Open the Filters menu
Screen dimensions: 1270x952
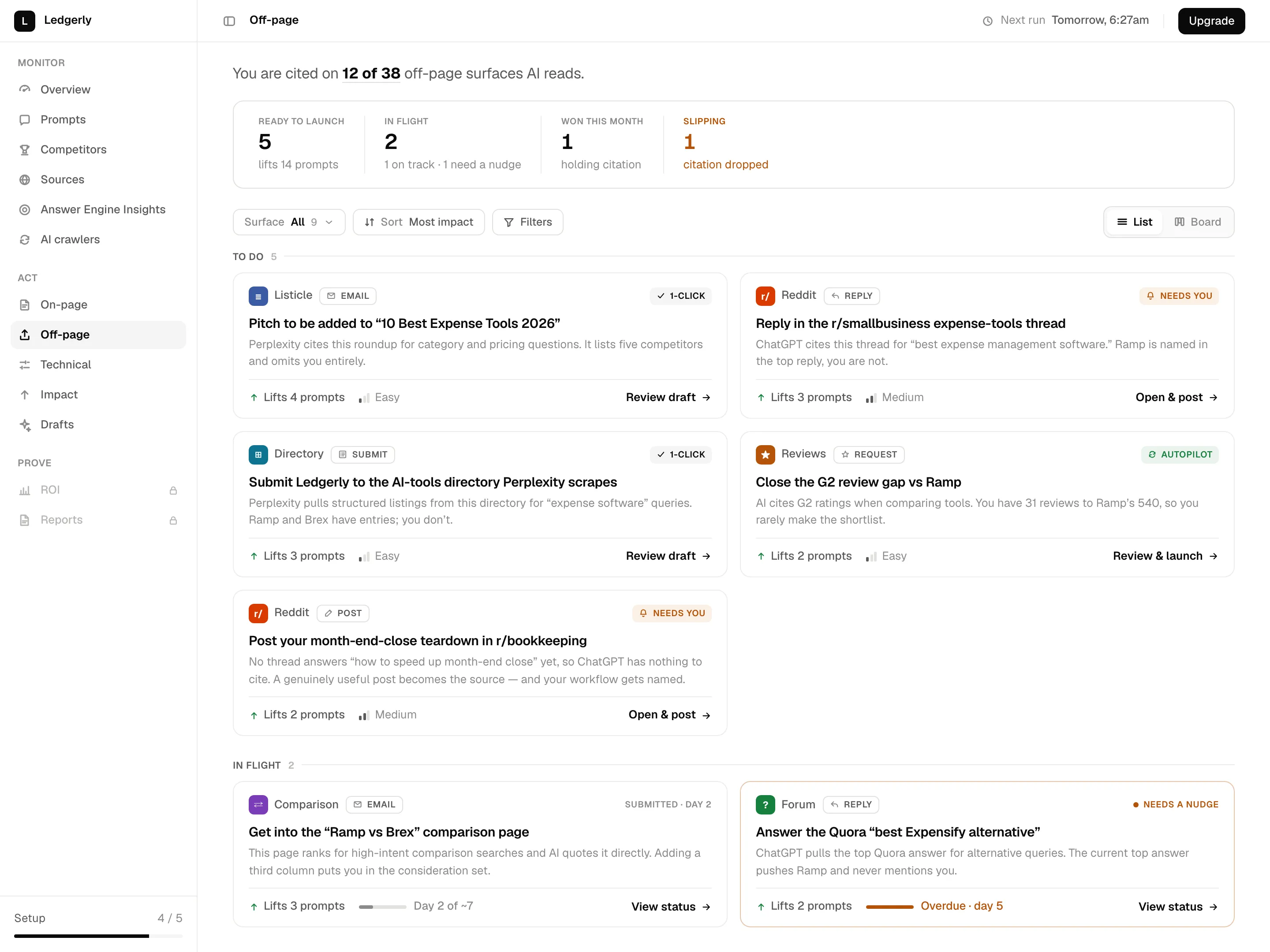click(528, 222)
